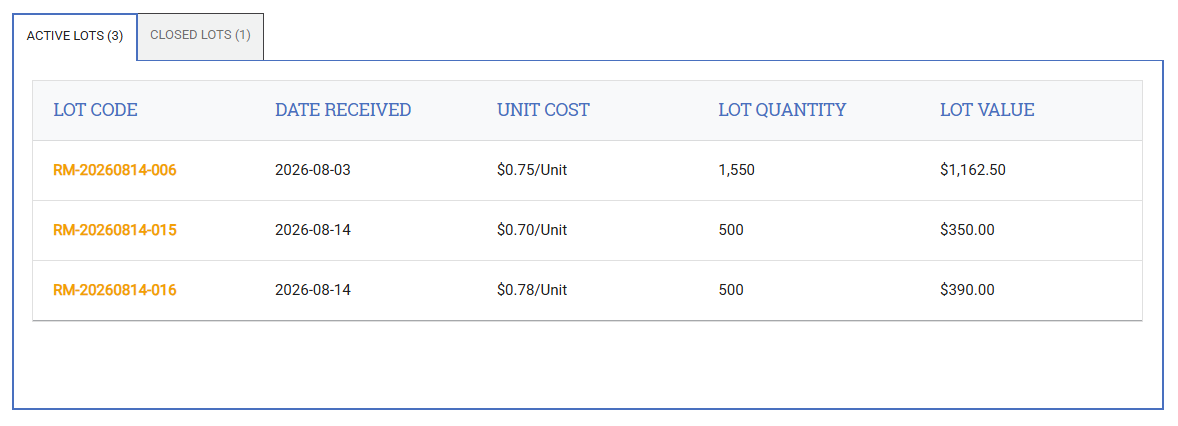Select the 2026-08-14 date in lot 016 row
This screenshot has width=1178, height=426.
(x=313, y=290)
